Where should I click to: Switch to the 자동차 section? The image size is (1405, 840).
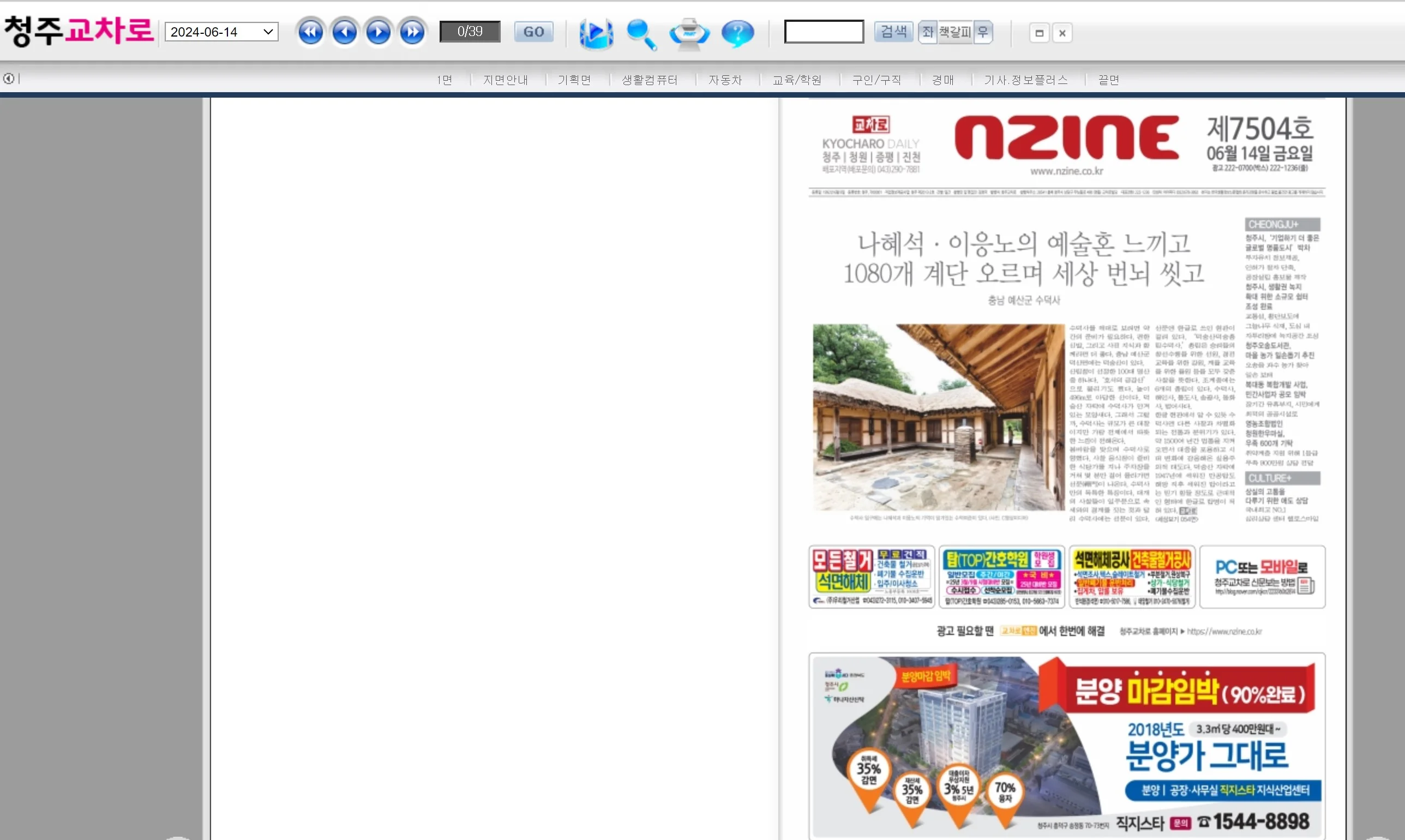point(725,80)
